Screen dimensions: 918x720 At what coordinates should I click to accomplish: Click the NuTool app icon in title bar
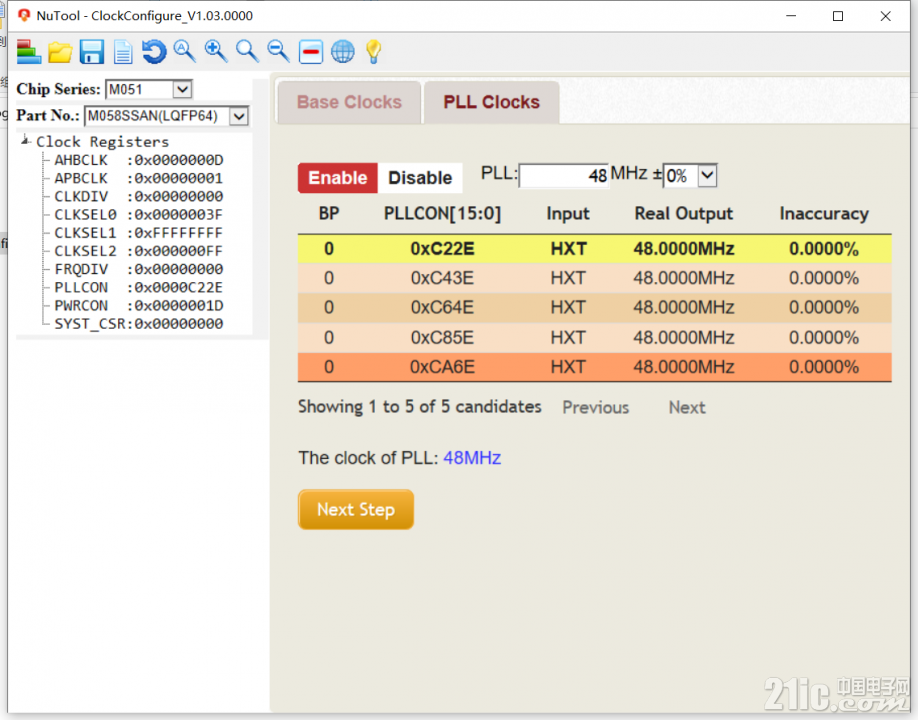point(24,15)
